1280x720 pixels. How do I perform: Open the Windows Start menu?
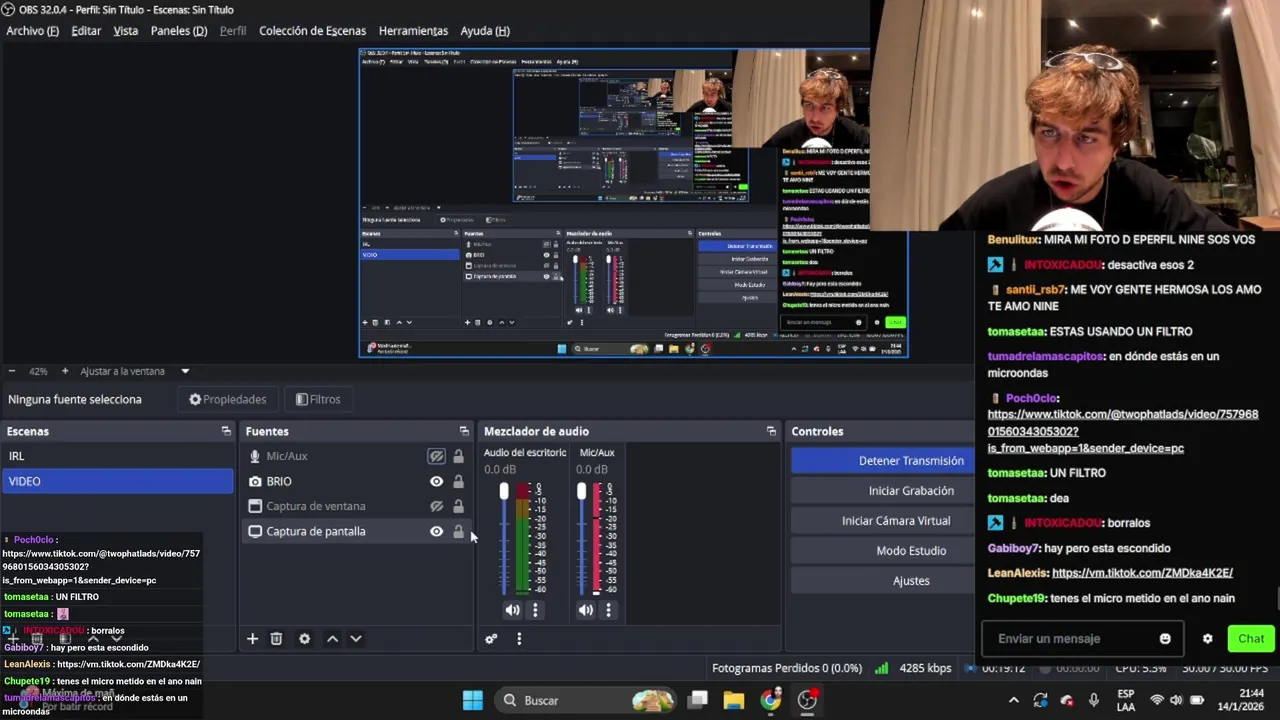tap(473, 700)
